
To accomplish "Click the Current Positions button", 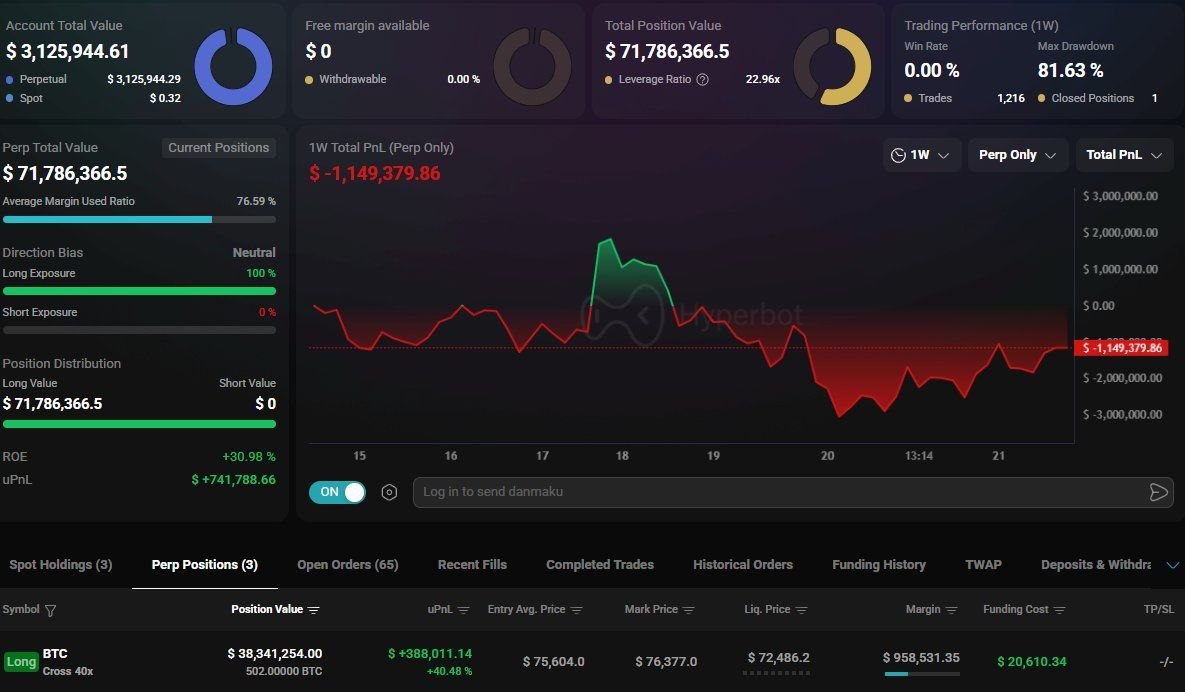I will click(x=218, y=148).
